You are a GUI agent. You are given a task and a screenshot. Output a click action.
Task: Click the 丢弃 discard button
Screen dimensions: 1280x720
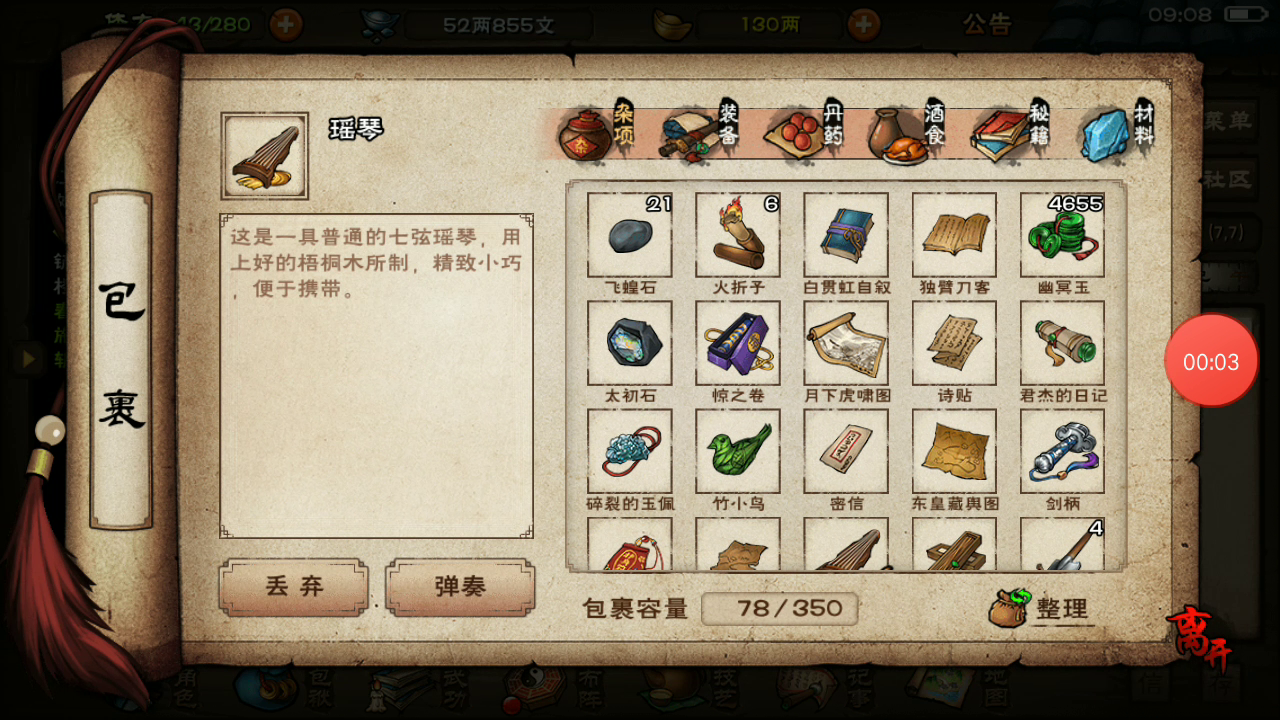pos(294,587)
